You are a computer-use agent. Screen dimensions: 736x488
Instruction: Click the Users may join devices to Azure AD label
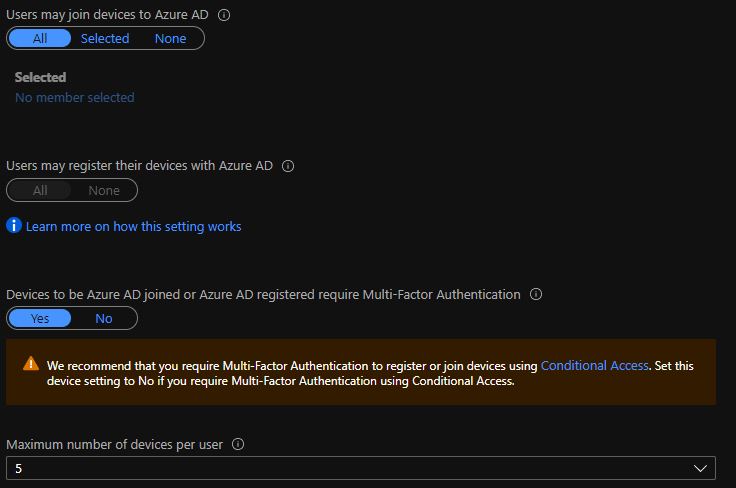coord(107,15)
